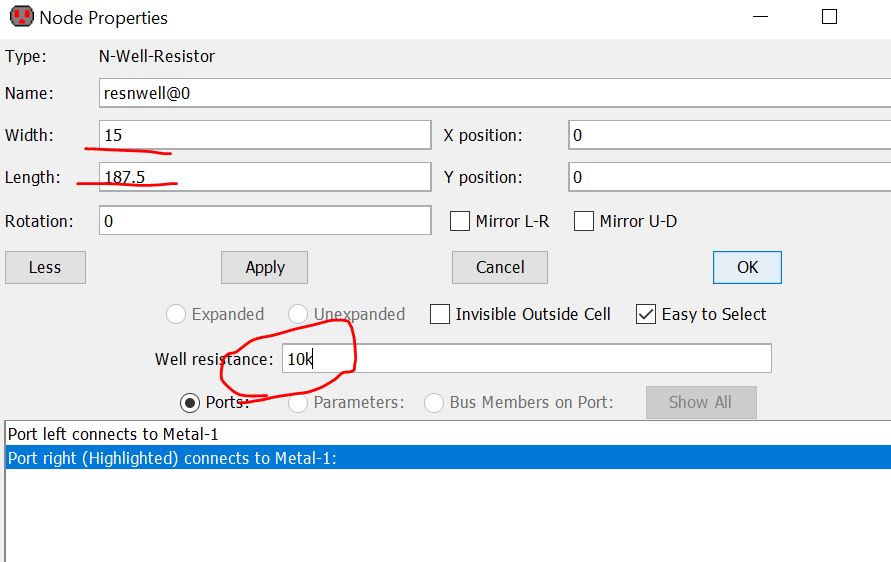This screenshot has height=562, width=891.
Task: Toggle Invisible Outside Cell checkbox
Action: click(440, 314)
